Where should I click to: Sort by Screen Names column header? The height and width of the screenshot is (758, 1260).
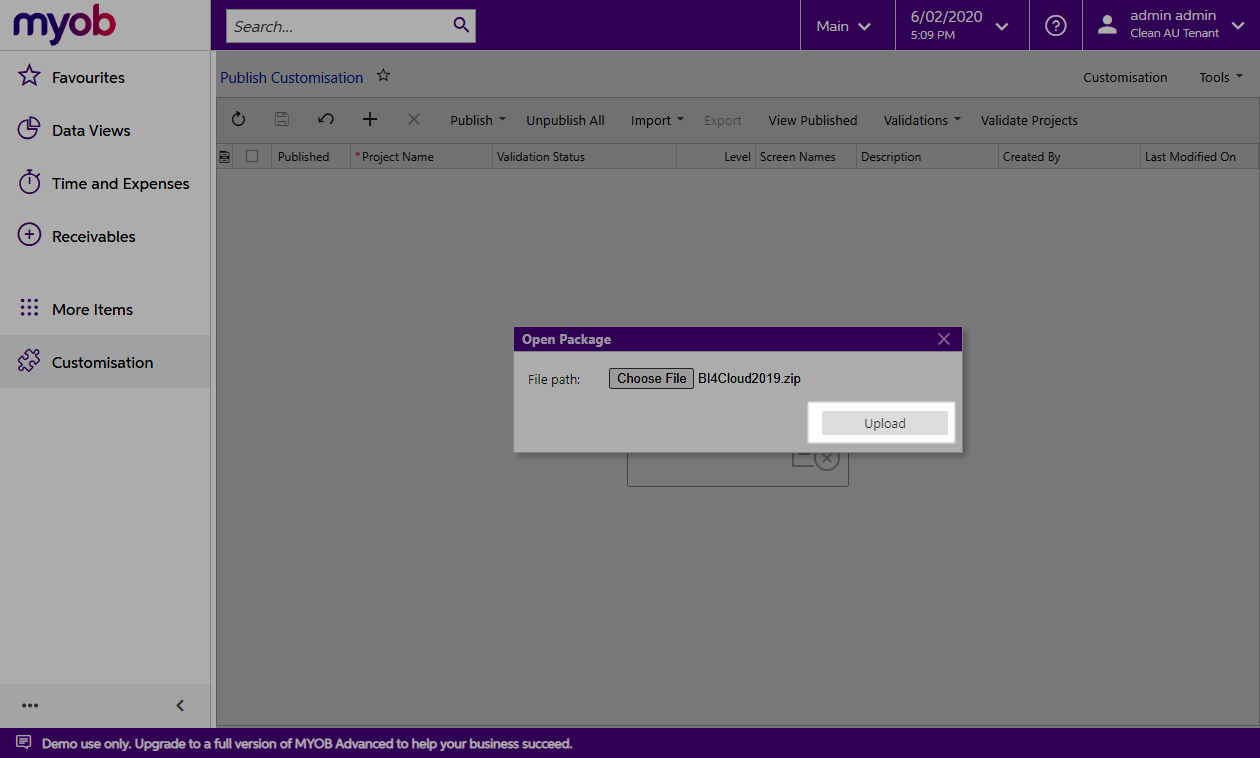pos(806,156)
